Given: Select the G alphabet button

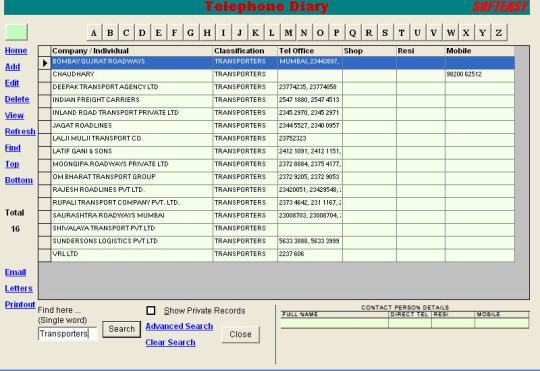Looking at the screenshot, I should (x=191, y=33).
